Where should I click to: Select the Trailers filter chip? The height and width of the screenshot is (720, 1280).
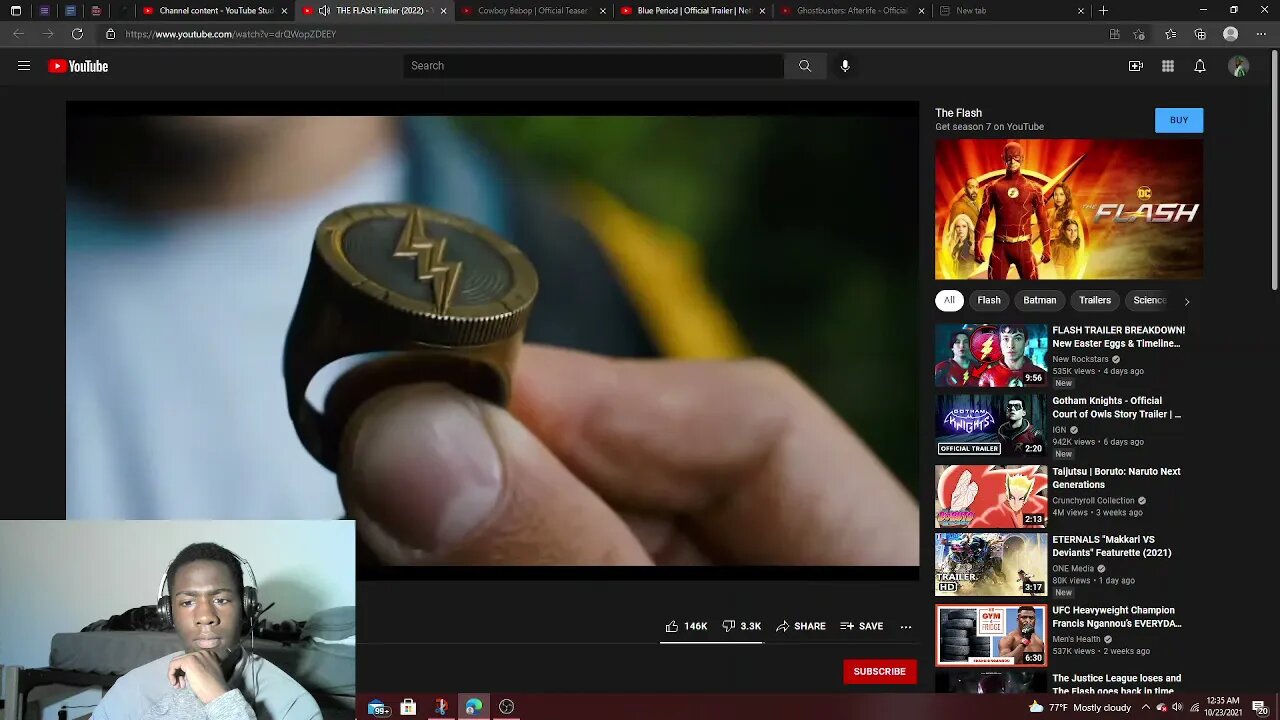click(1095, 300)
